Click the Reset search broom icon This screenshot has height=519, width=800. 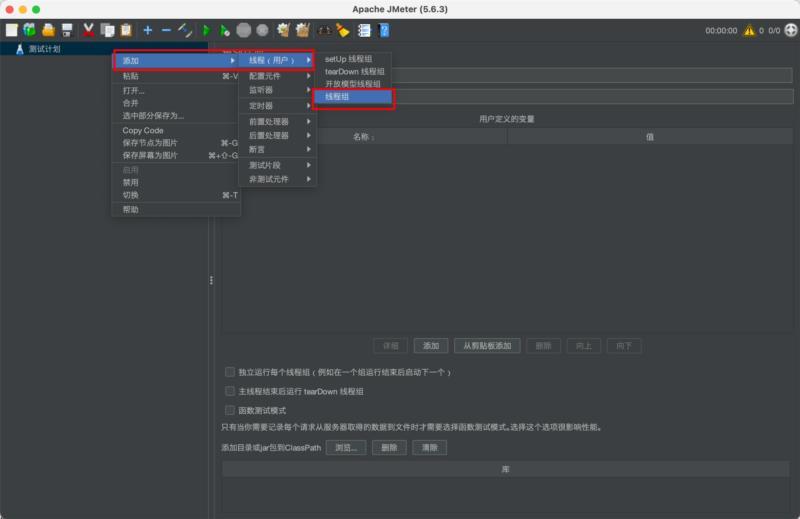(x=342, y=31)
